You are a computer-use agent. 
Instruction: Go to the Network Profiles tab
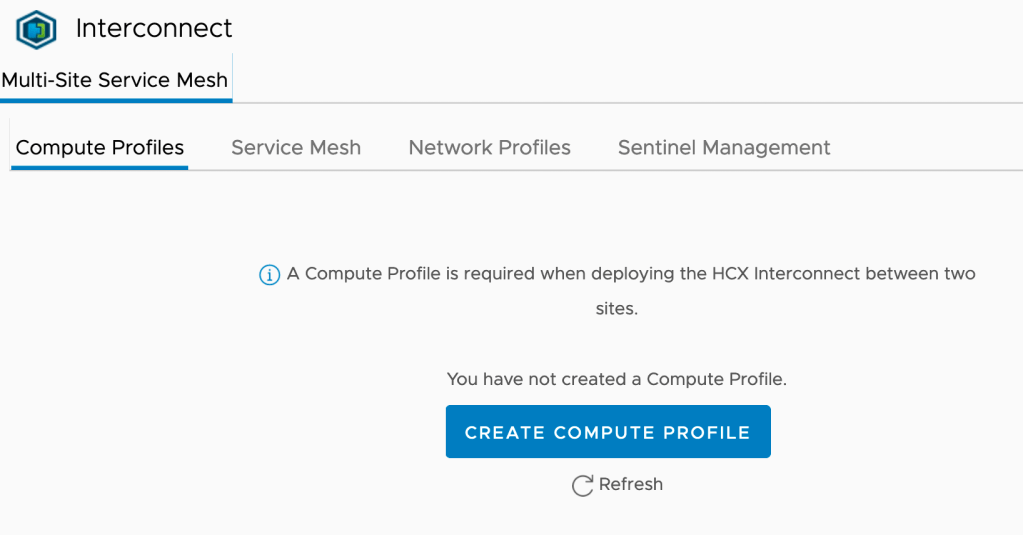[489, 148]
